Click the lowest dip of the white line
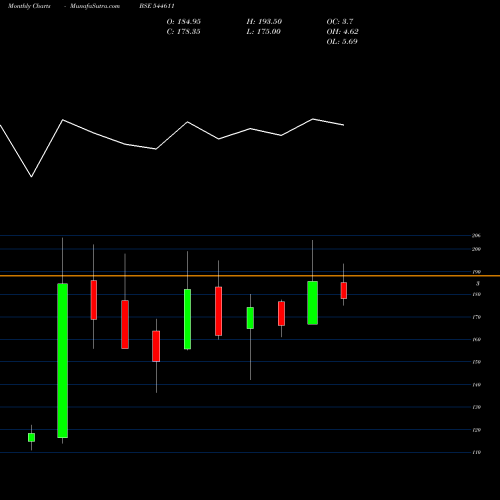The height and width of the screenshot is (500, 500). click(32, 176)
